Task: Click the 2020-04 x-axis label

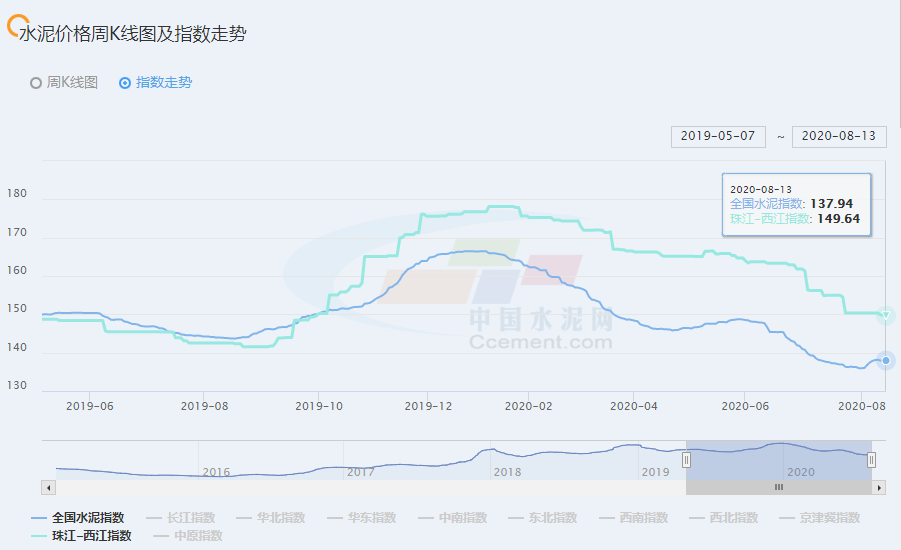Action: click(633, 406)
